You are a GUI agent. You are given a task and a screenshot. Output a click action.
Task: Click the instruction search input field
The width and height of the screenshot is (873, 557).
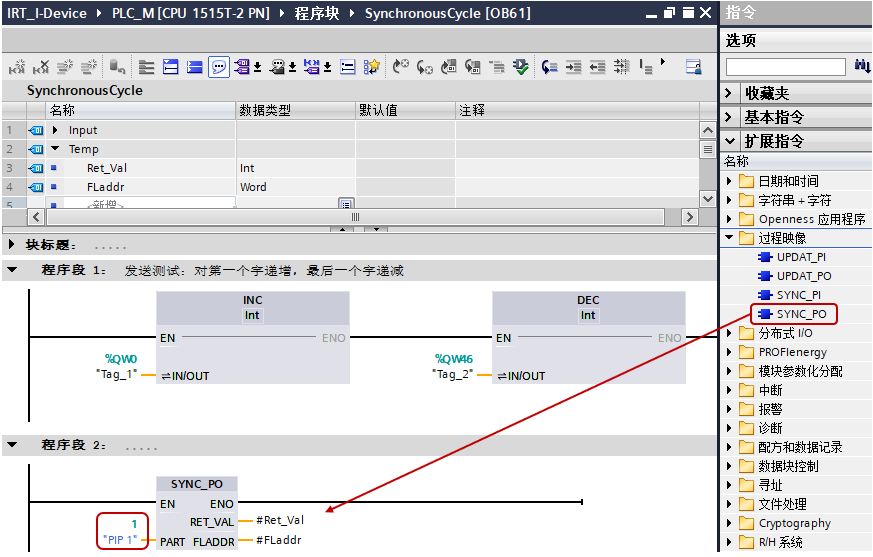(786, 67)
